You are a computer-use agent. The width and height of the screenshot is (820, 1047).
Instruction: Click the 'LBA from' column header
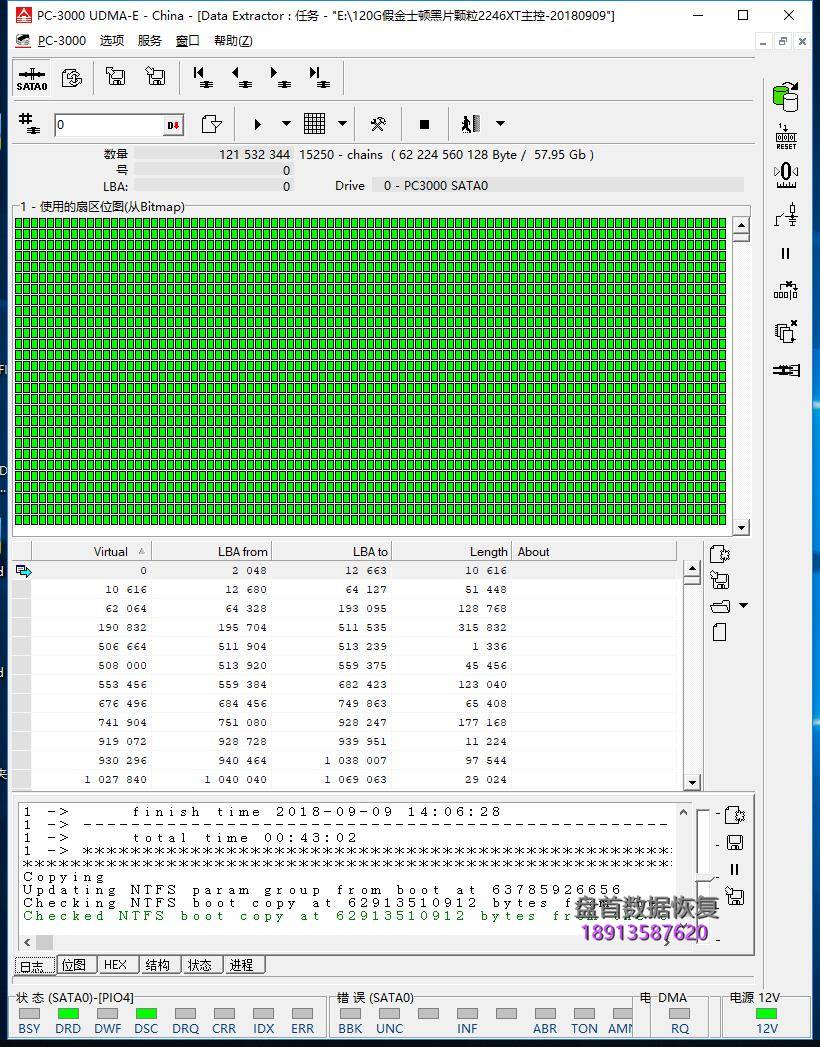click(242, 551)
